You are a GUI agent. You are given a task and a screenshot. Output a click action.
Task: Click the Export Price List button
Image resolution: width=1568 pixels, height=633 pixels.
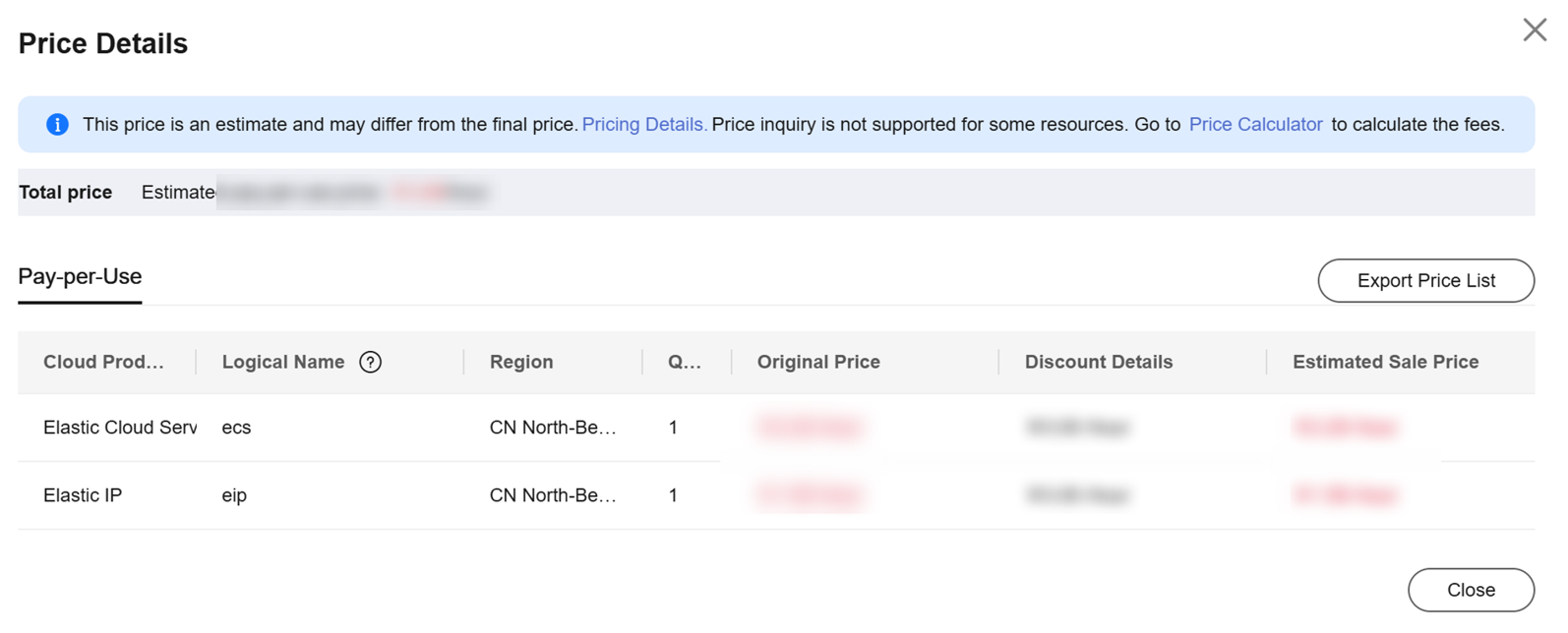click(x=1425, y=281)
